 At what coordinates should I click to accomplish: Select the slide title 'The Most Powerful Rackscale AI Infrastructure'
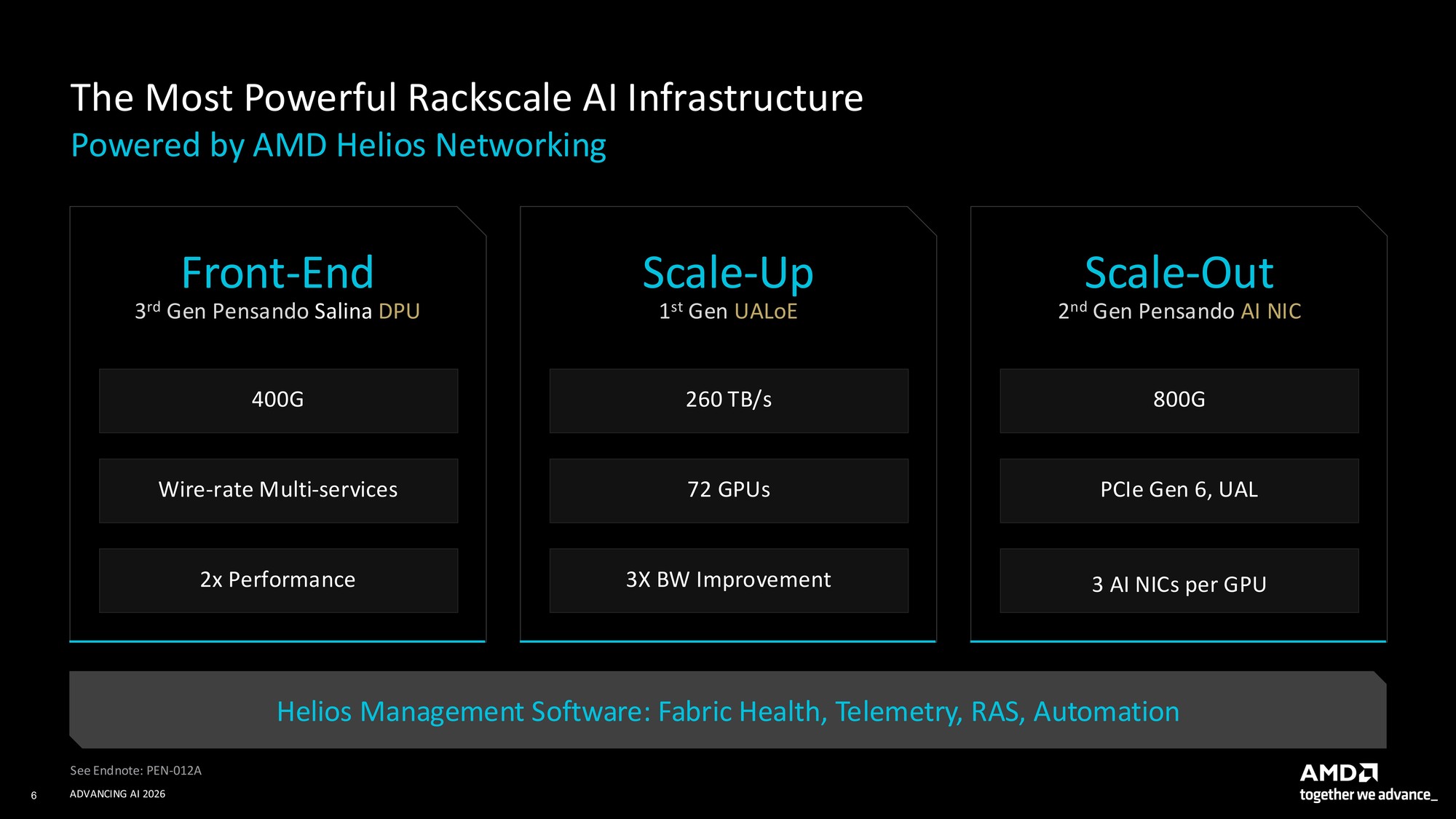(x=467, y=98)
